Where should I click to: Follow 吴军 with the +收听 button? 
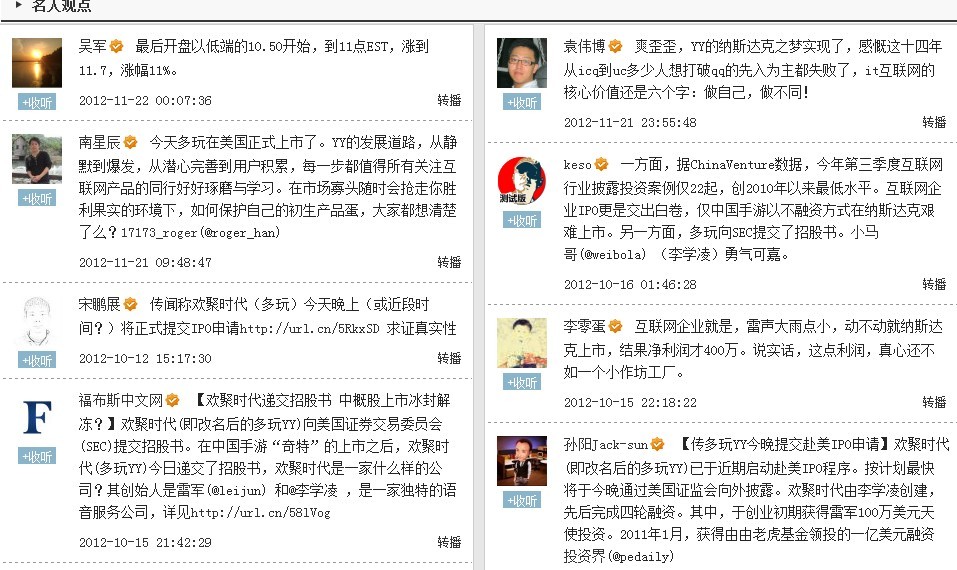point(37,103)
